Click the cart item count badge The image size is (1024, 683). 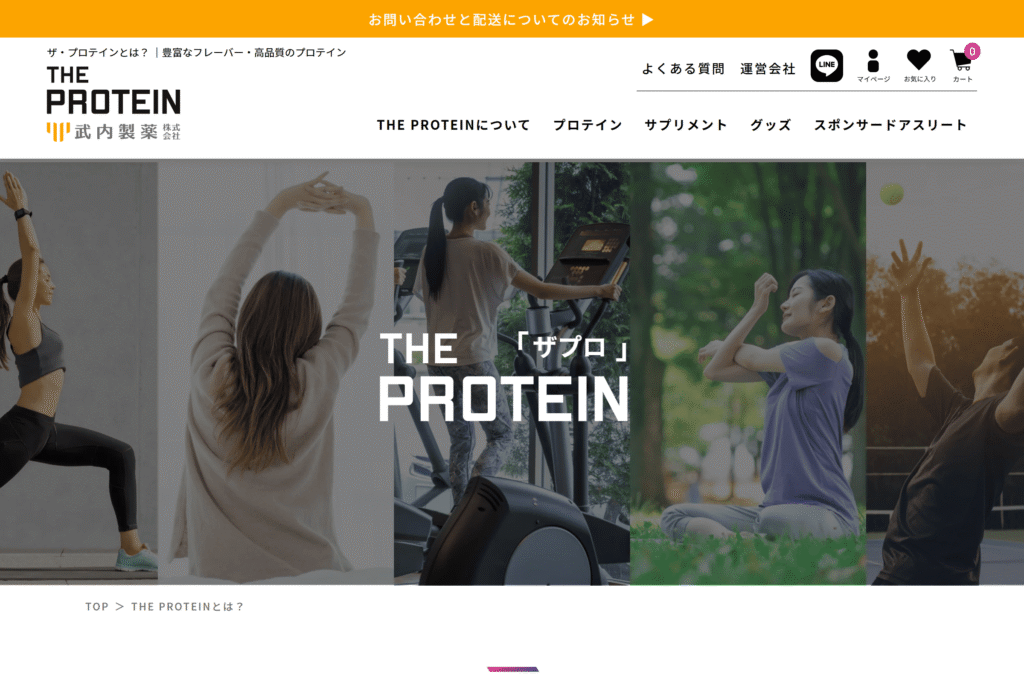(x=972, y=51)
